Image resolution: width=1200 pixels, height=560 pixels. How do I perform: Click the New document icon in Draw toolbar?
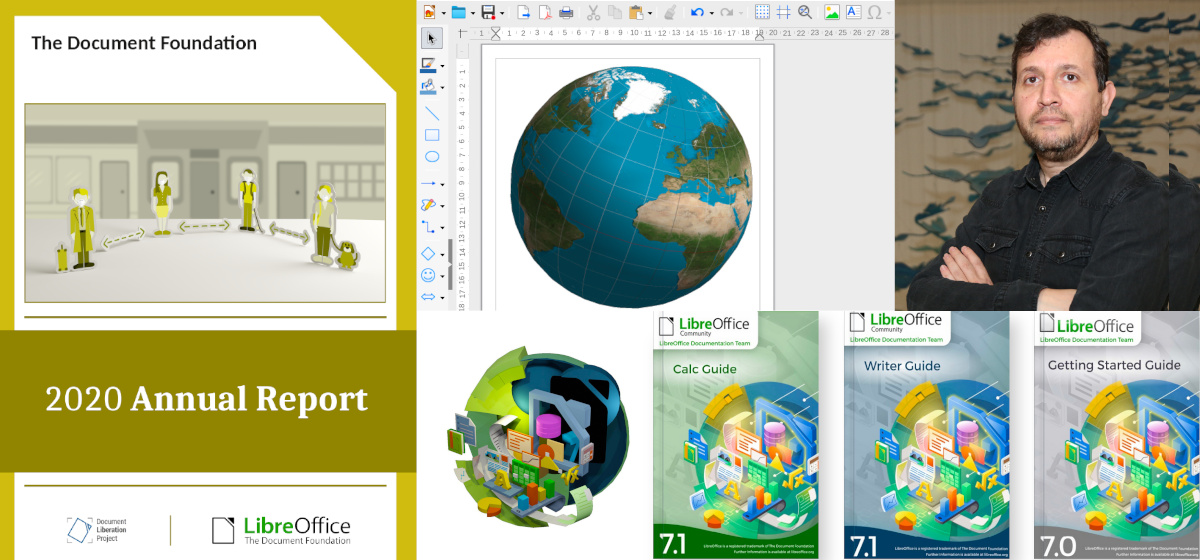click(x=430, y=12)
